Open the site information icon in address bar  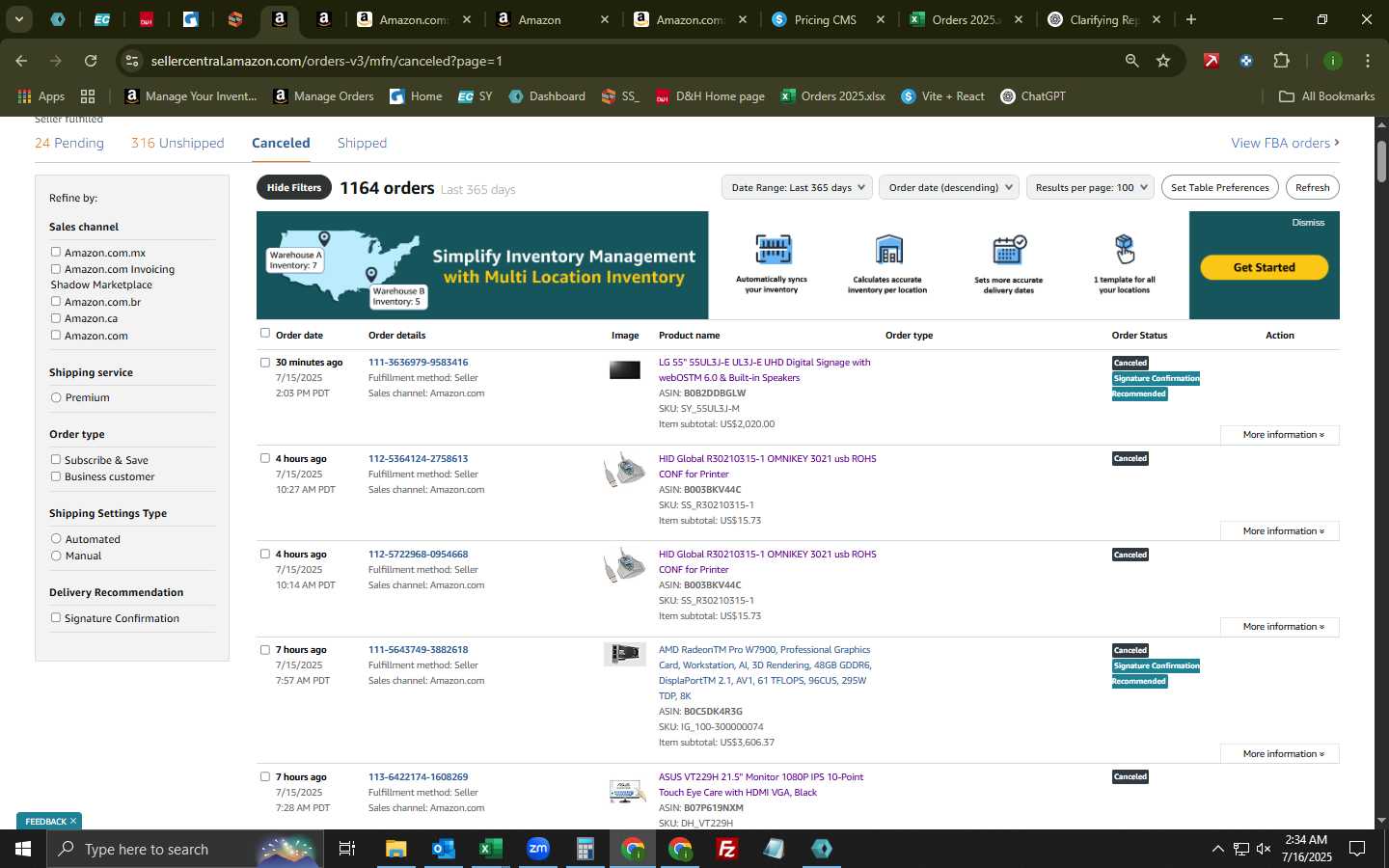pos(133,61)
